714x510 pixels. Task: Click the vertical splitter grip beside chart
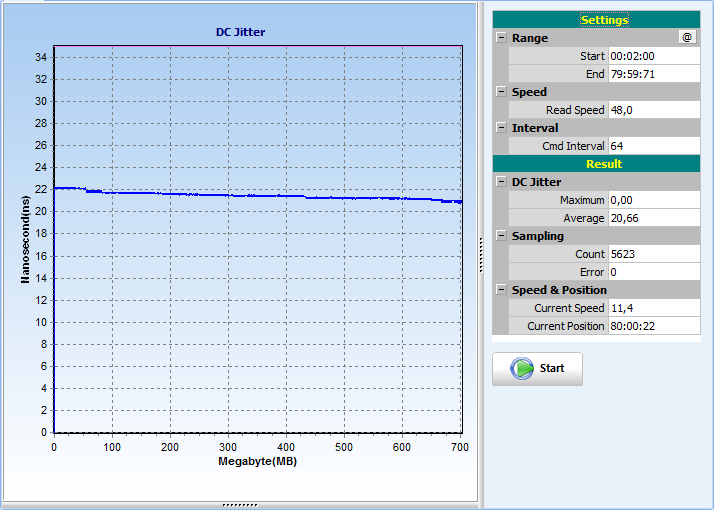(481, 255)
